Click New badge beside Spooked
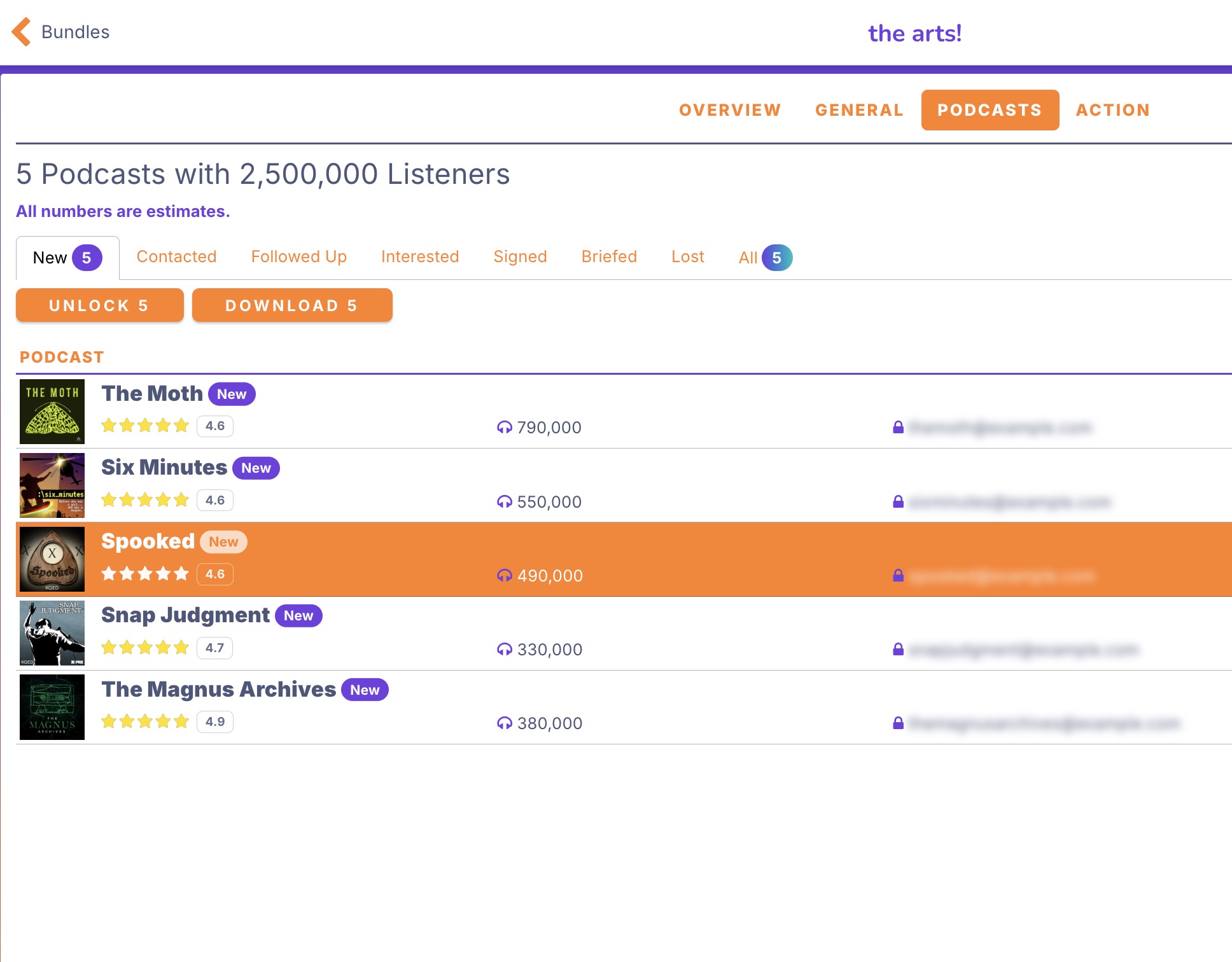This screenshot has height=962, width=1232. pos(223,541)
